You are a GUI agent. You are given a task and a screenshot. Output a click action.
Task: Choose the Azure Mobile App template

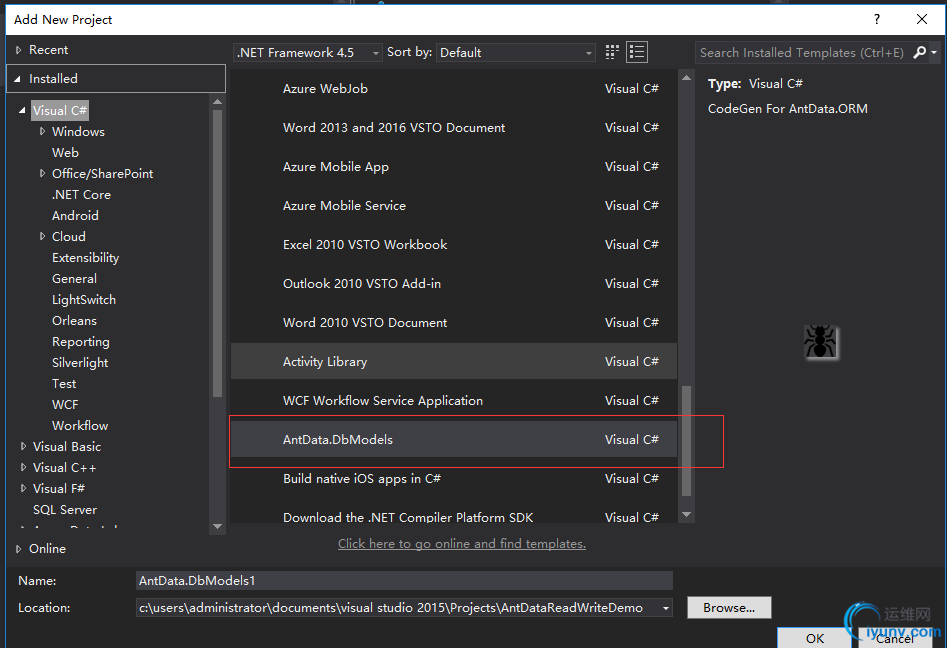click(x=454, y=167)
